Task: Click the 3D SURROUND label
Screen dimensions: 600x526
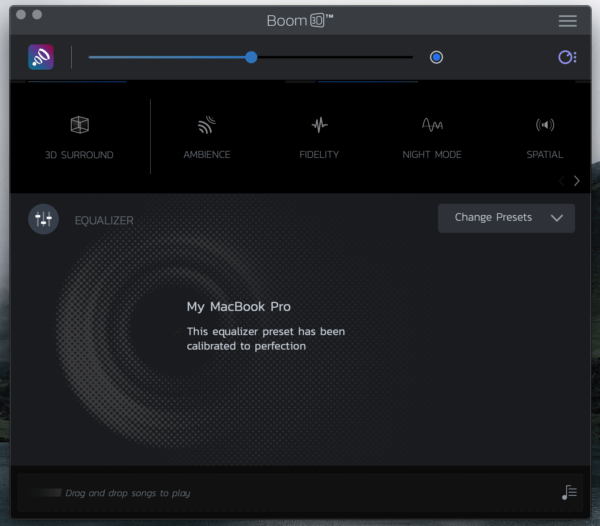Action: point(79,155)
